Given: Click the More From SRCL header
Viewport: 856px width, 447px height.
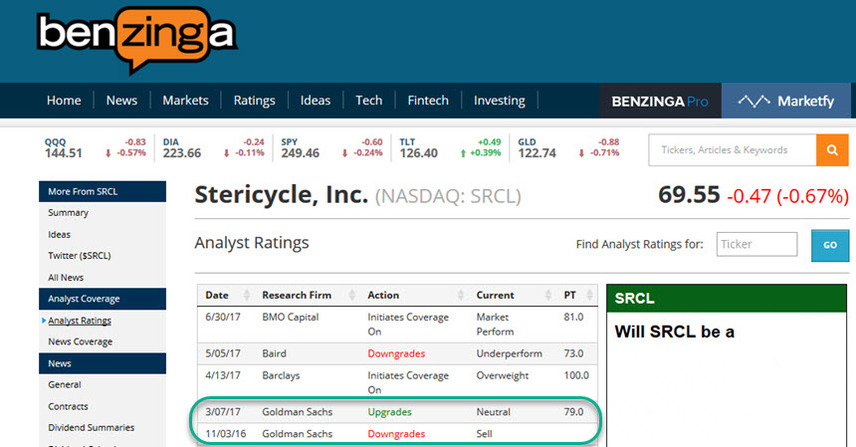Looking at the screenshot, I should tap(103, 192).
